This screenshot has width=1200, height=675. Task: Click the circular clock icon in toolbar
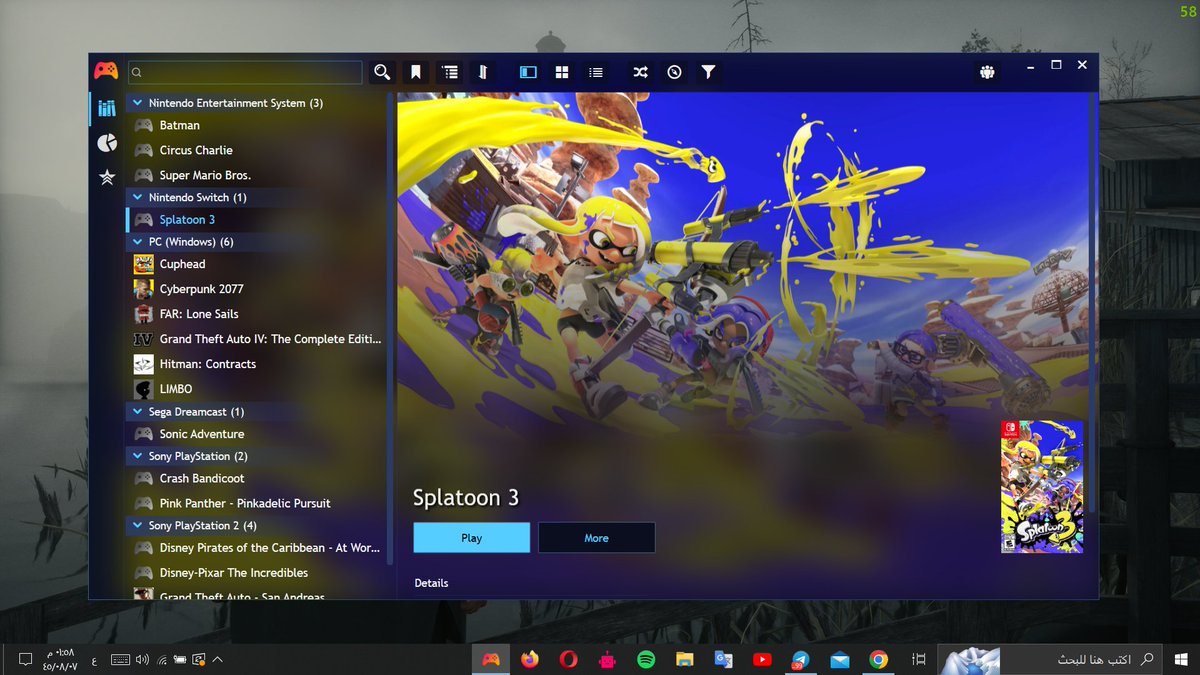point(674,72)
